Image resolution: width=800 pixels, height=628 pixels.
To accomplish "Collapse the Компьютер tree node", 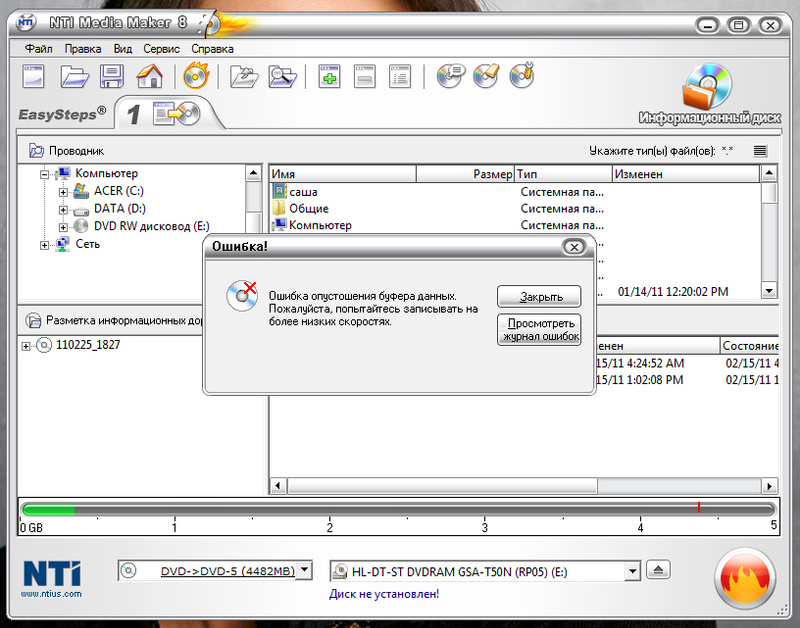I will pos(44,174).
